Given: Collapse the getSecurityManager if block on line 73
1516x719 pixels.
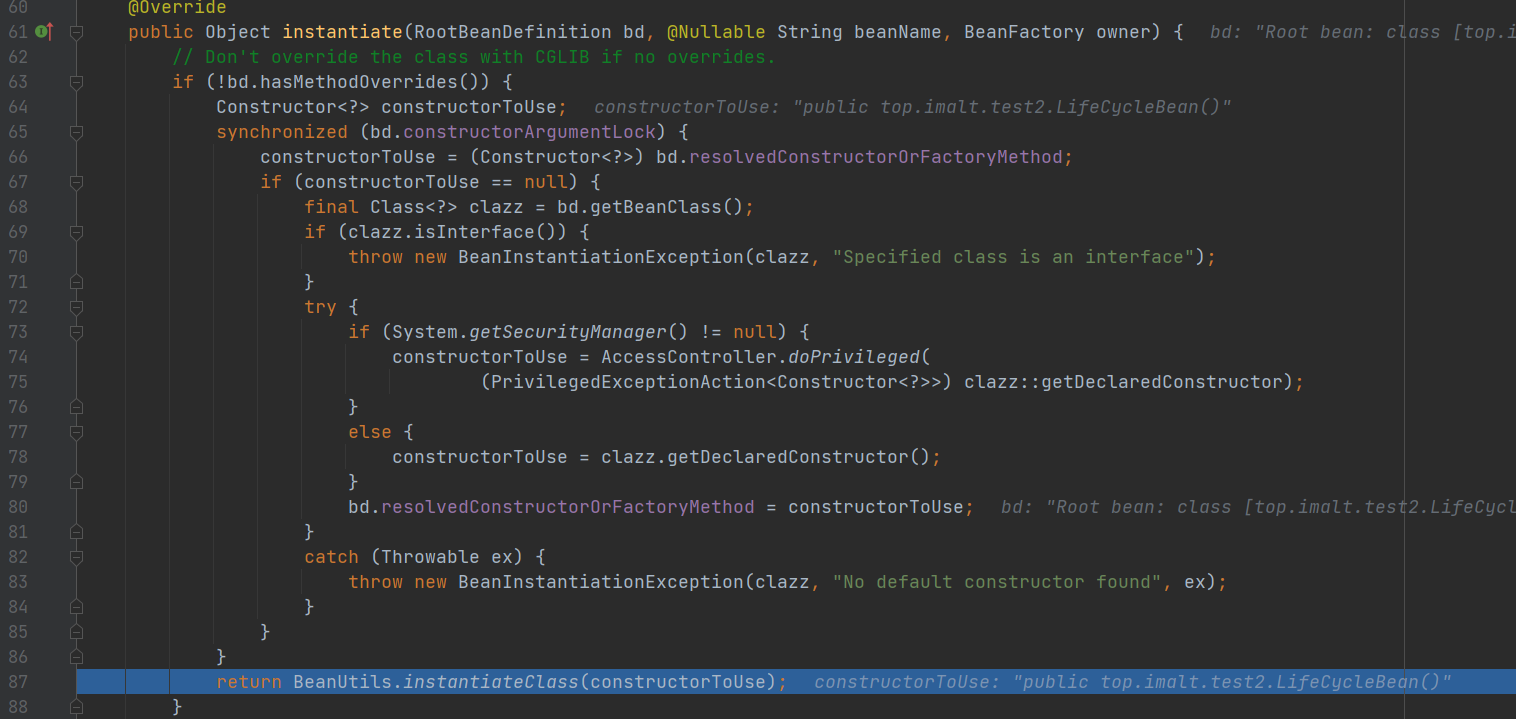Looking at the screenshot, I should click(x=77, y=332).
